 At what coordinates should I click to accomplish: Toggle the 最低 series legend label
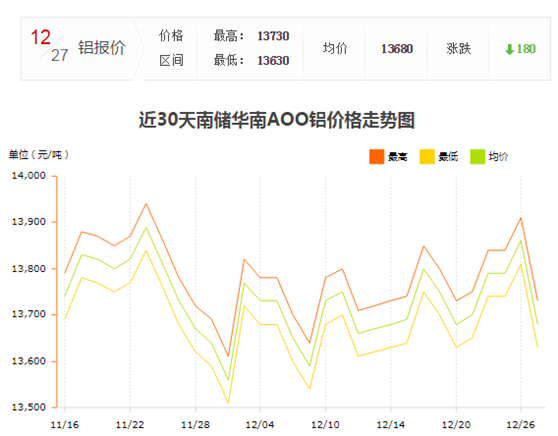(x=448, y=157)
